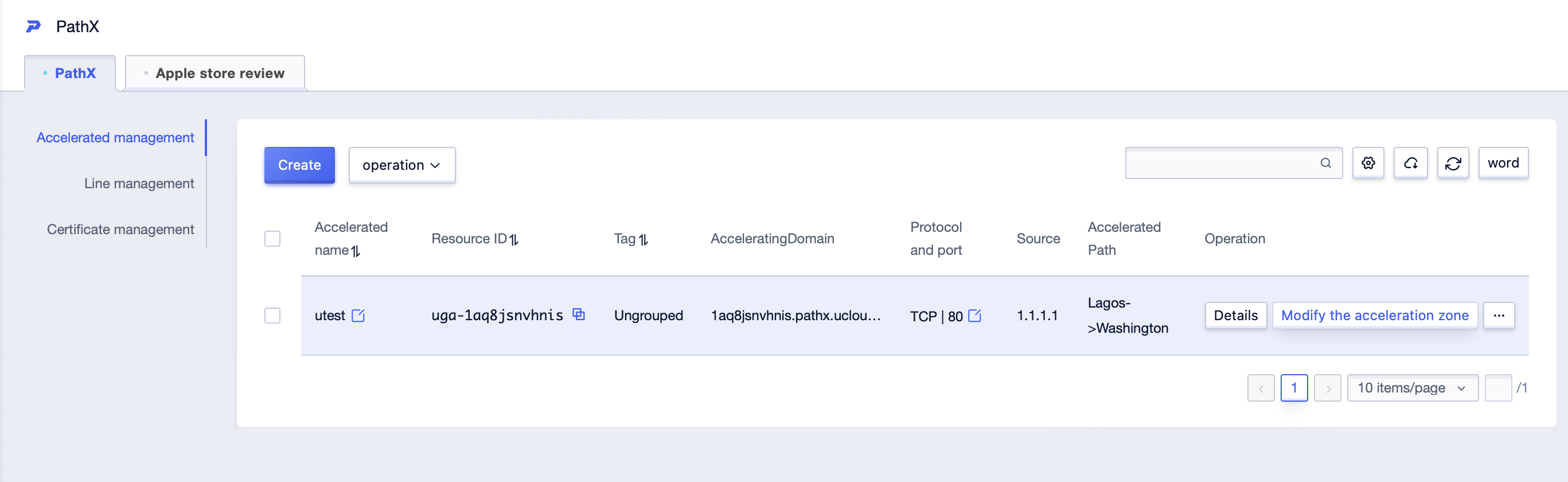Expand the operation dropdown
Viewport: 1568px width, 482px height.
coord(401,165)
